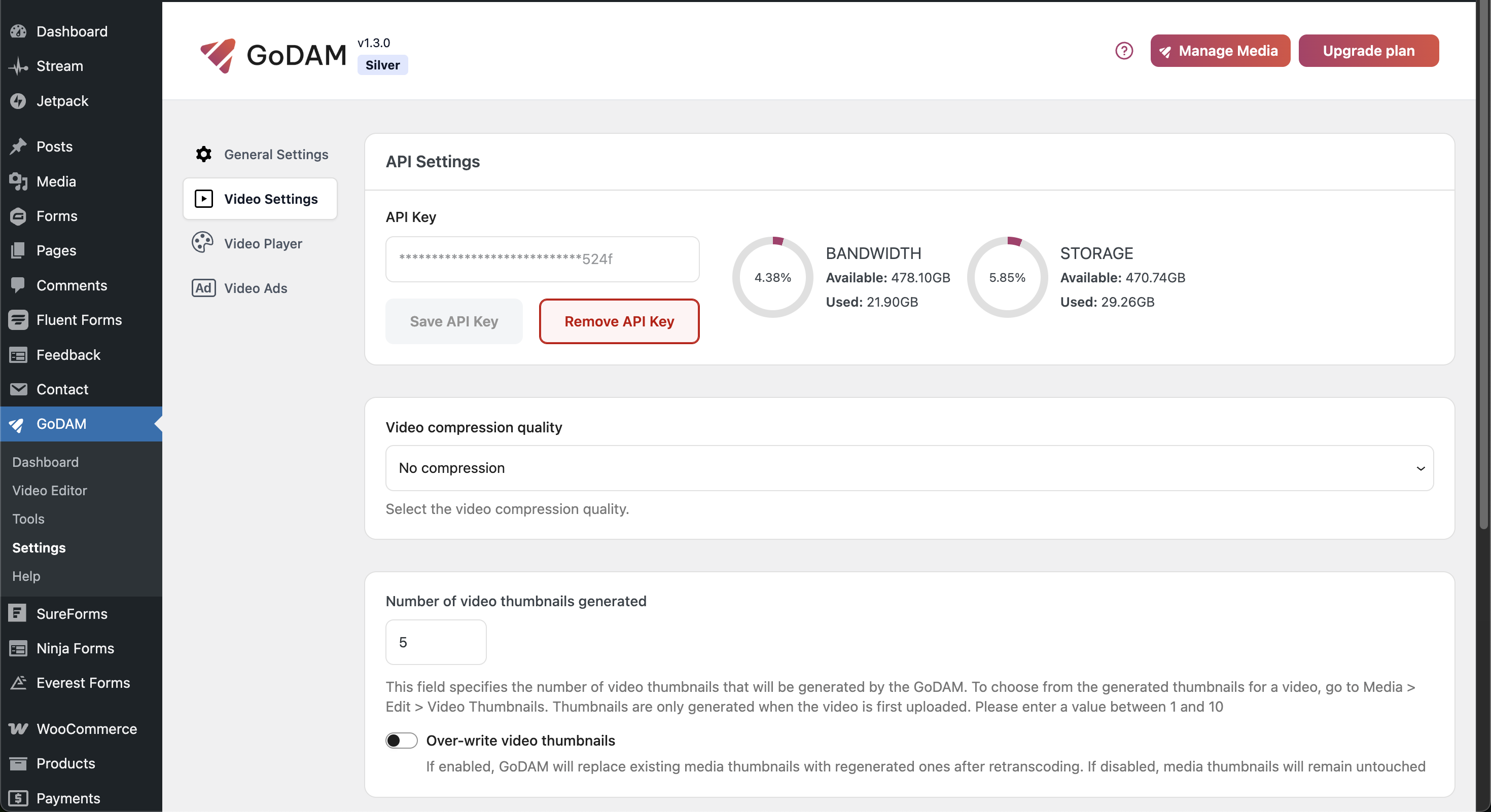This screenshot has width=1491, height=812.
Task: Open the Video Ads tab
Action: tap(261, 288)
